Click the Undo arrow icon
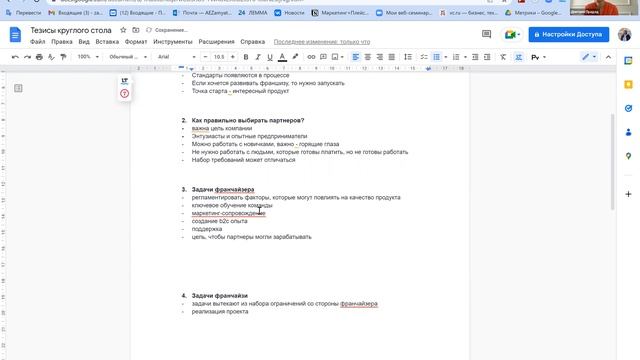 click(x=15, y=57)
